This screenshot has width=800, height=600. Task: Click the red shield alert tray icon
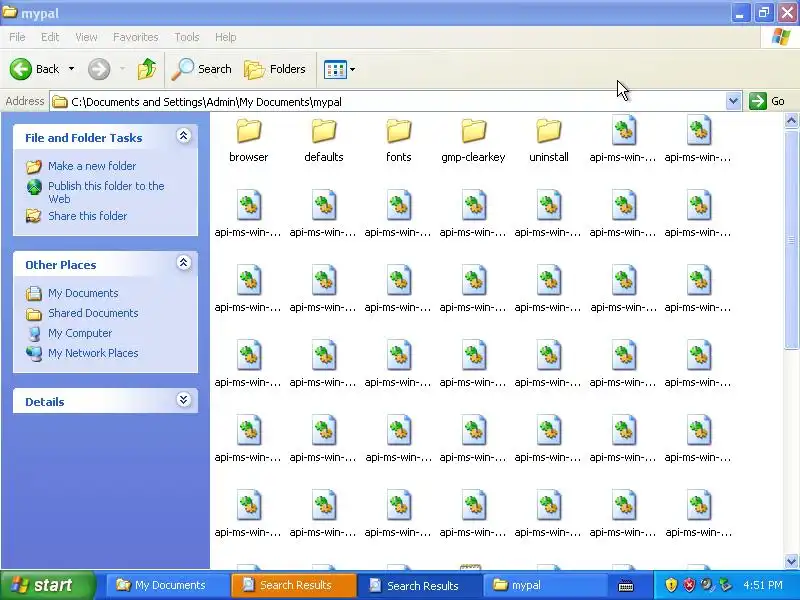(x=689, y=585)
